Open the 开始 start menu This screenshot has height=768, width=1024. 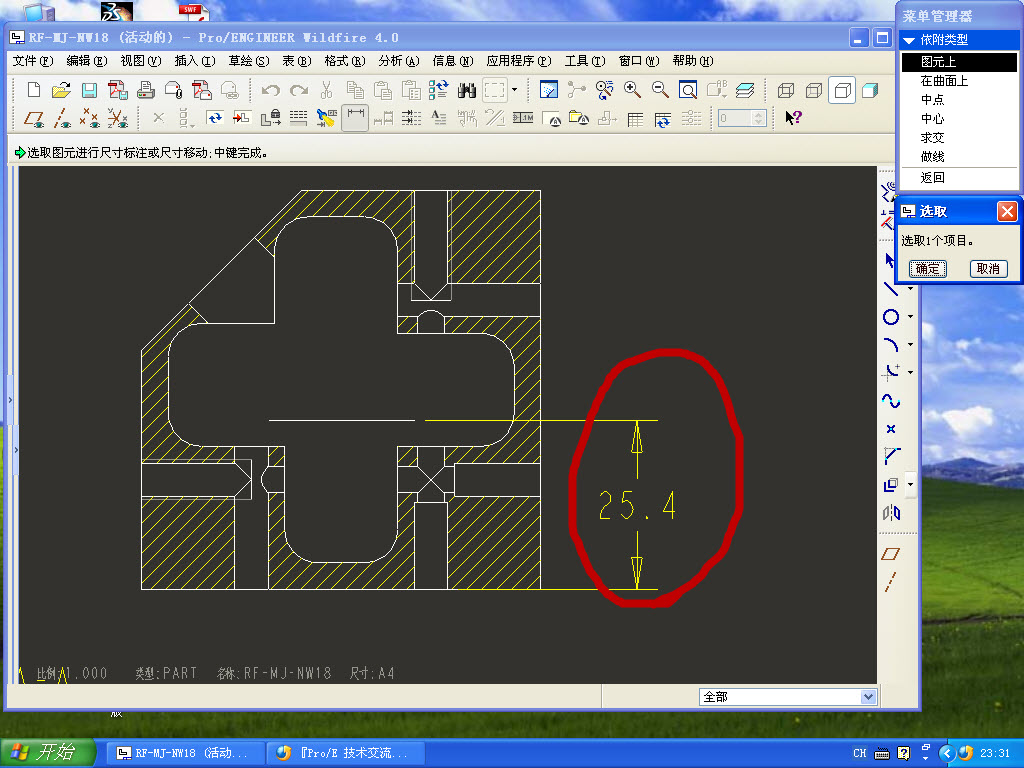point(48,752)
